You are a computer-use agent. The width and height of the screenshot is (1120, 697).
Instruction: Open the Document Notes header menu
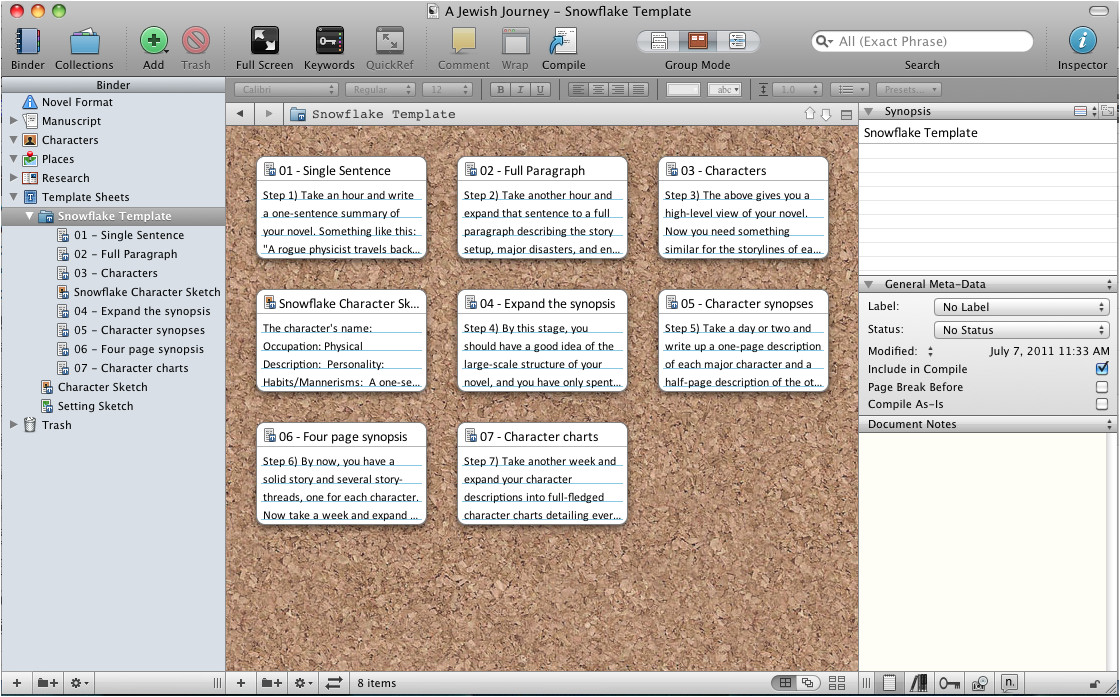[1109, 424]
